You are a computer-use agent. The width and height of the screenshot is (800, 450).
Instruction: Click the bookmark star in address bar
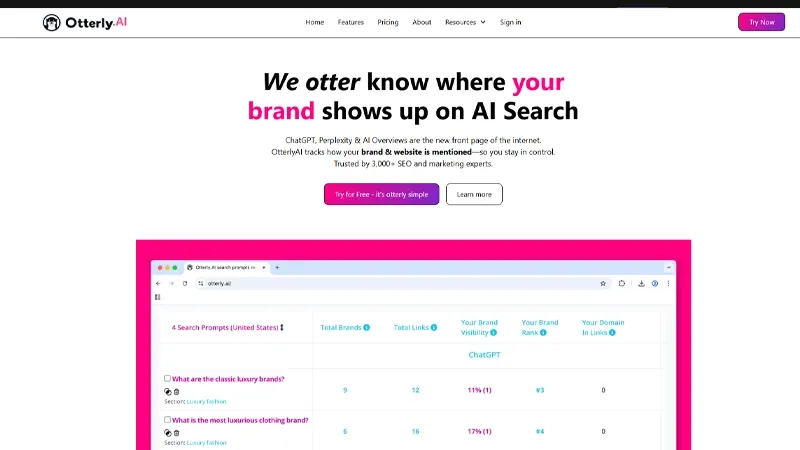click(x=603, y=283)
